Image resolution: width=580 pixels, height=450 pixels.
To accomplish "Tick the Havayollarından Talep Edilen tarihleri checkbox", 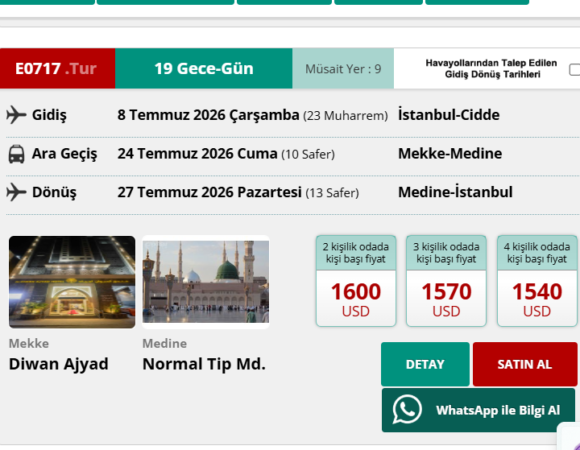I will click(574, 69).
